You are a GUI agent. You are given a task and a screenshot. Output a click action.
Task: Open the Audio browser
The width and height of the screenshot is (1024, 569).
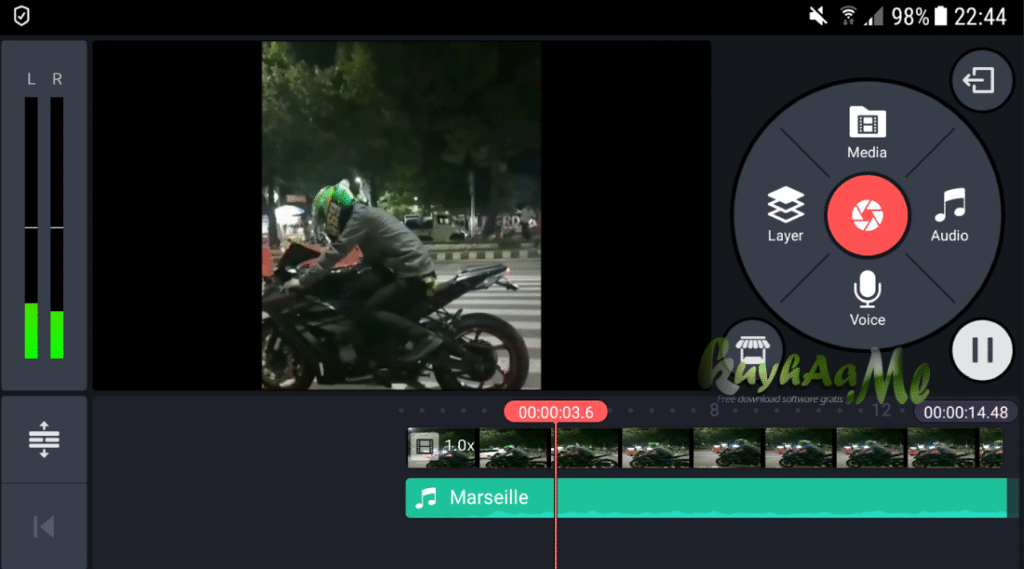949,215
